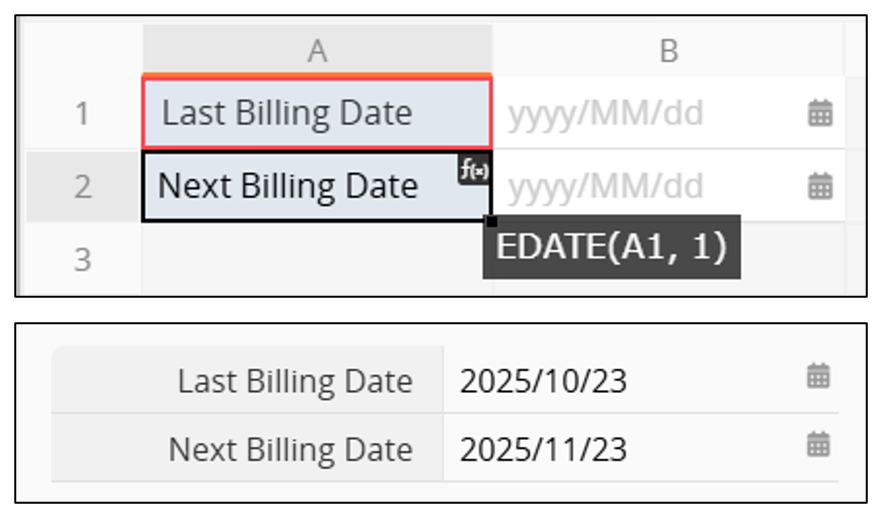Select row 1 header
884x517 pixels.
point(83,113)
